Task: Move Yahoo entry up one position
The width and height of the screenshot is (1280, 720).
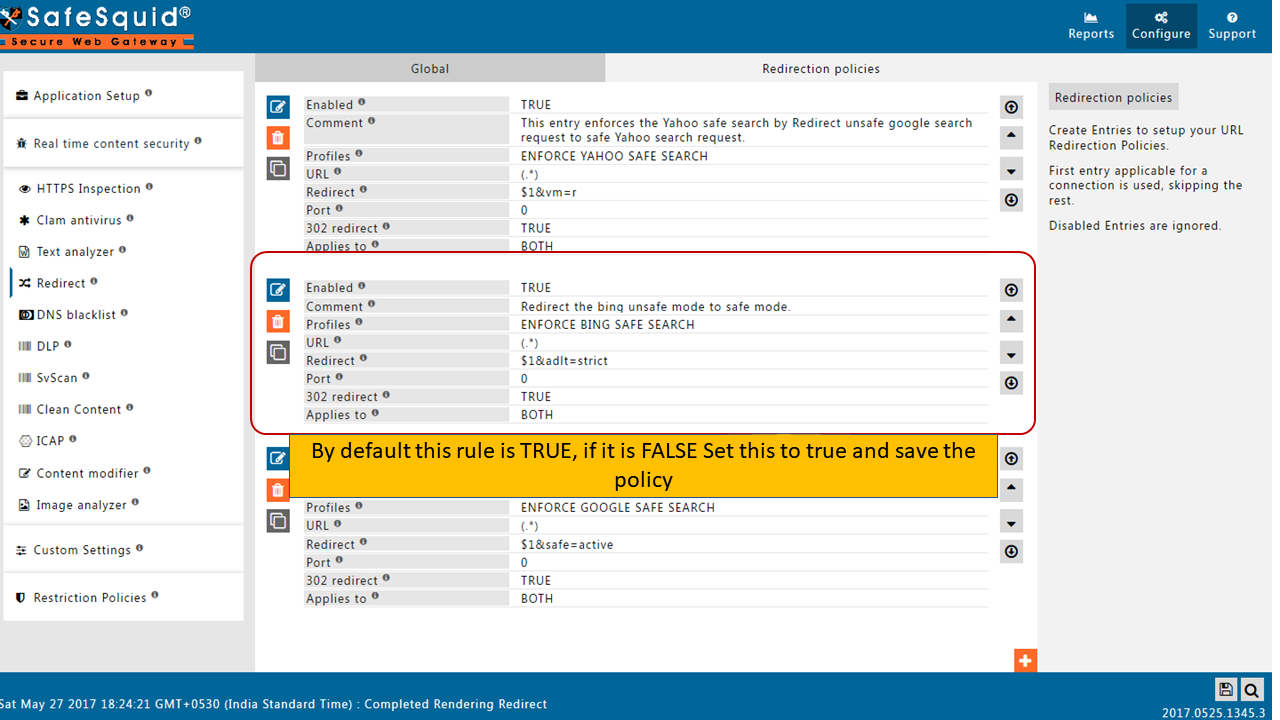Action: click(x=1011, y=137)
